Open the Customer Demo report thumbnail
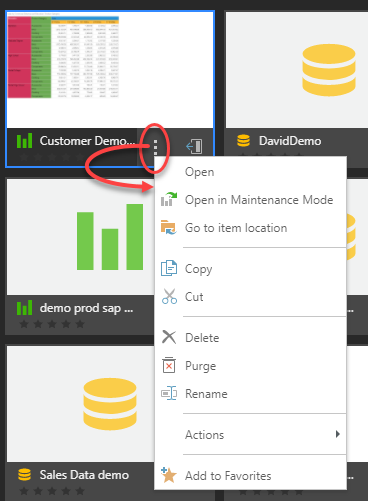 110,70
